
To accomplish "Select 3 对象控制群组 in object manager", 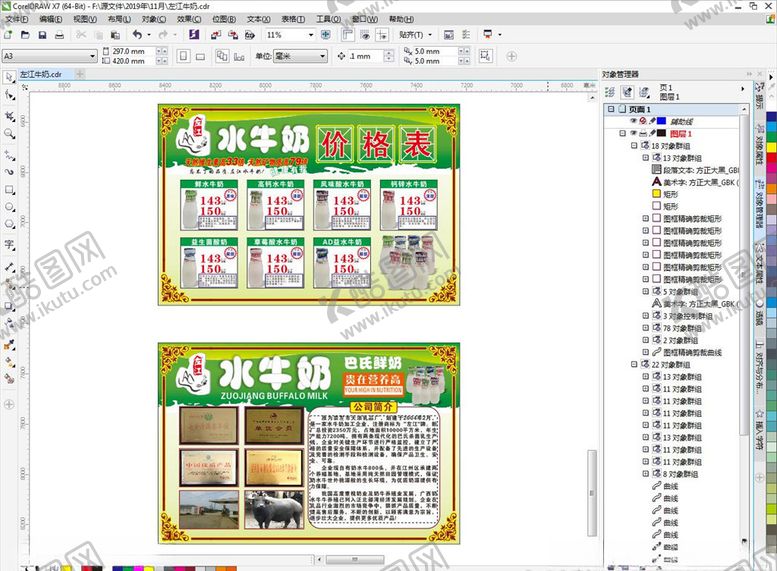I will pyautogui.click(x=687, y=316).
